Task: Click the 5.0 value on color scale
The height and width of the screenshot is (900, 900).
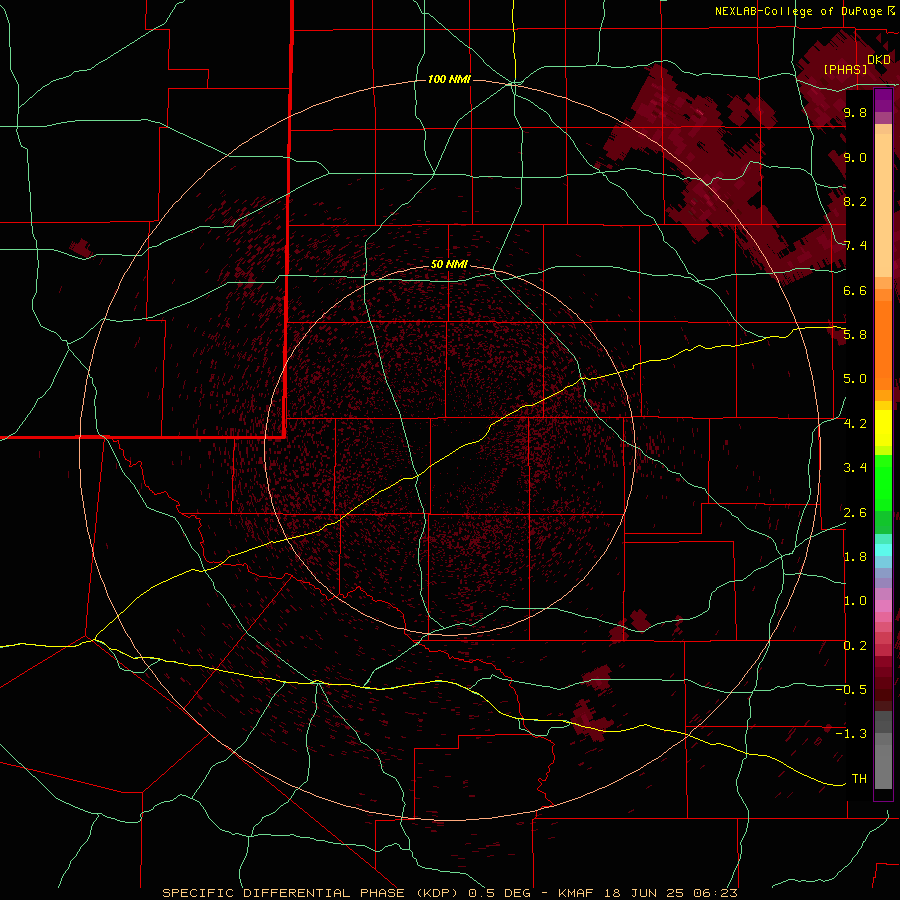Action: click(855, 379)
